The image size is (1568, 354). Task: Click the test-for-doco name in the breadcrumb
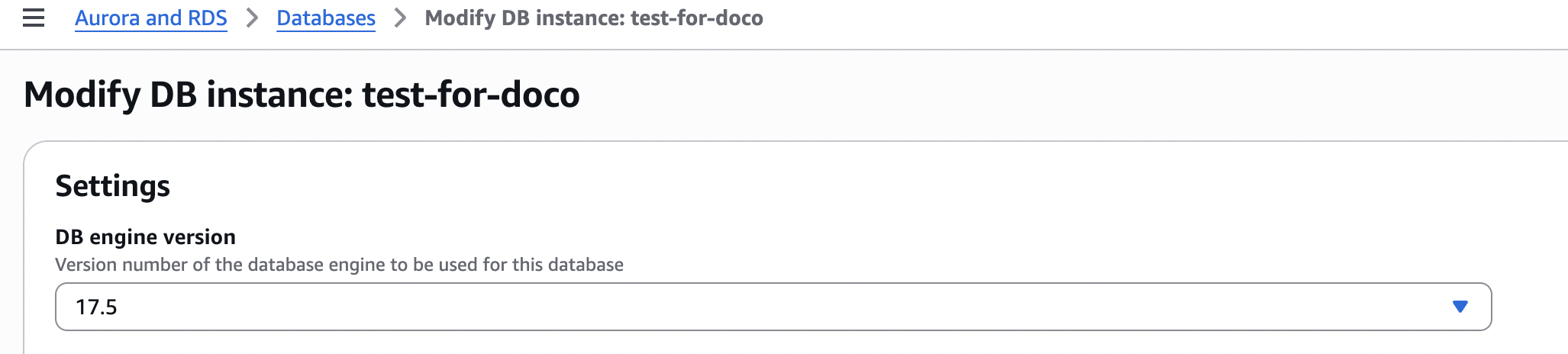(x=697, y=18)
